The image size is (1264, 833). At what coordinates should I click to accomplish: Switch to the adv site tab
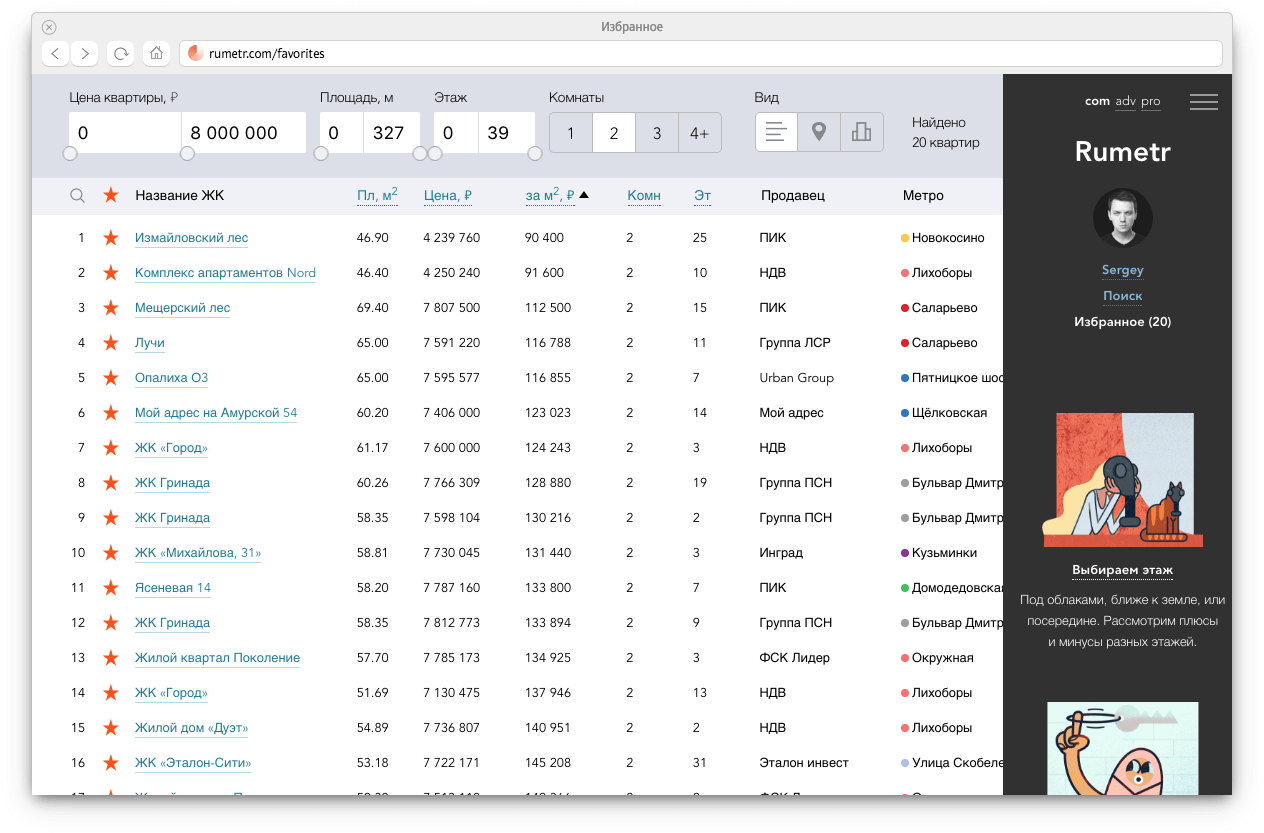1125,101
